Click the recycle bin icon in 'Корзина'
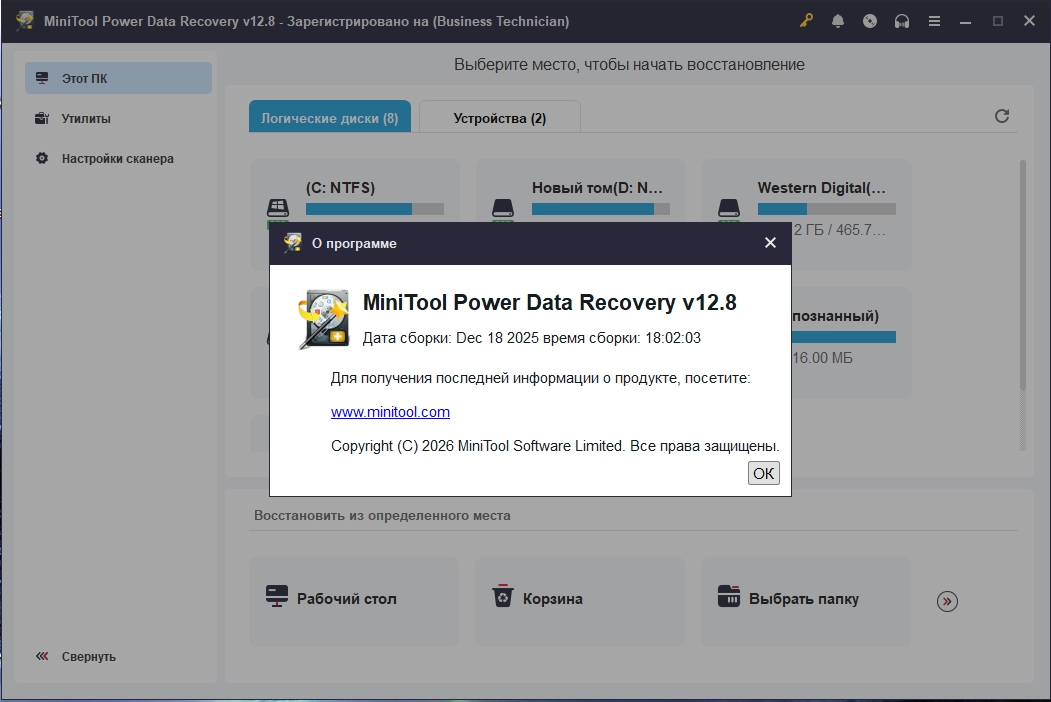The width and height of the screenshot is (1051, 702). pyautogui.click(x=503, y=596)
